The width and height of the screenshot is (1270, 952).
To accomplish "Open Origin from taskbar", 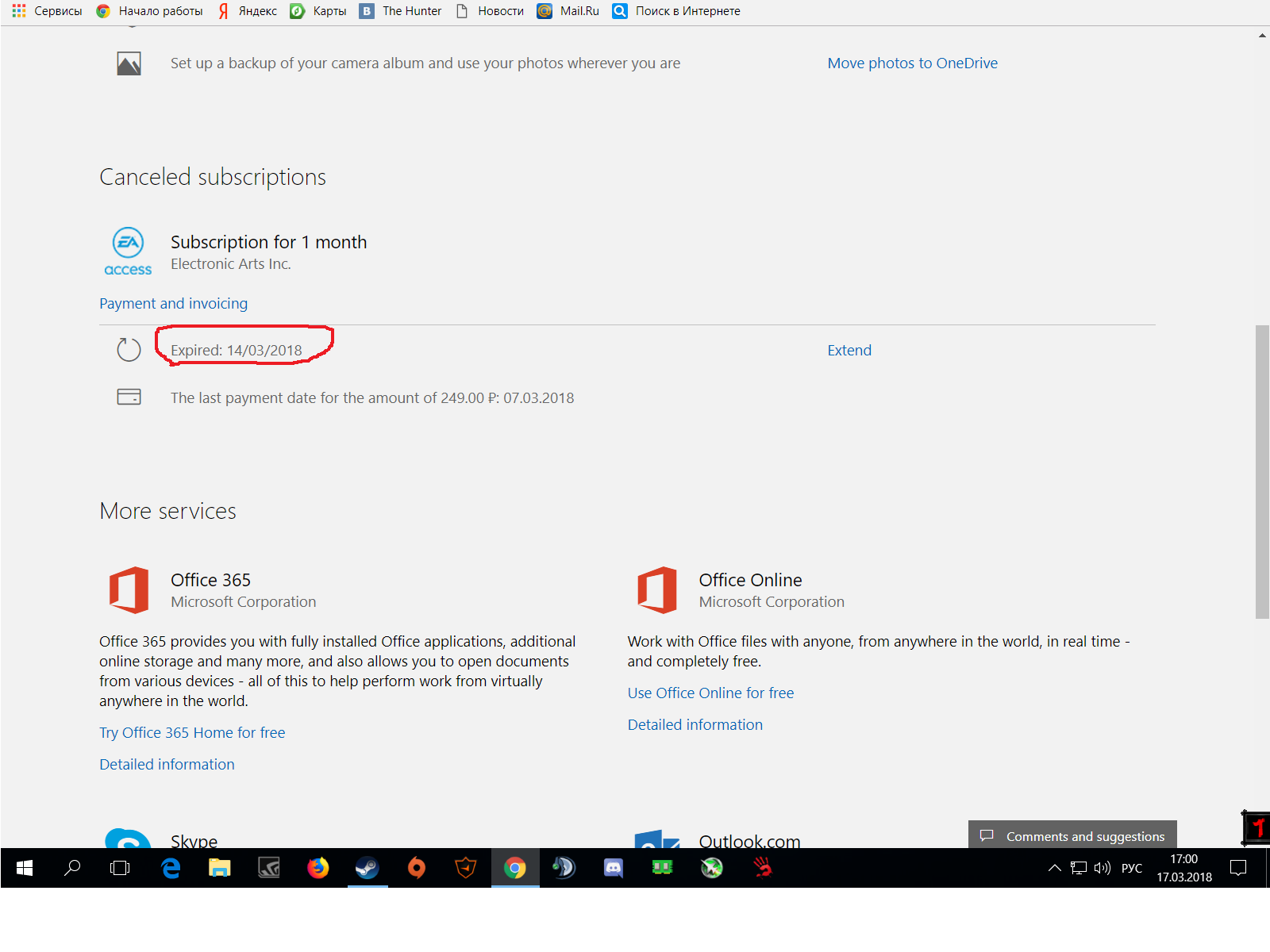I will tap(417, 869).
